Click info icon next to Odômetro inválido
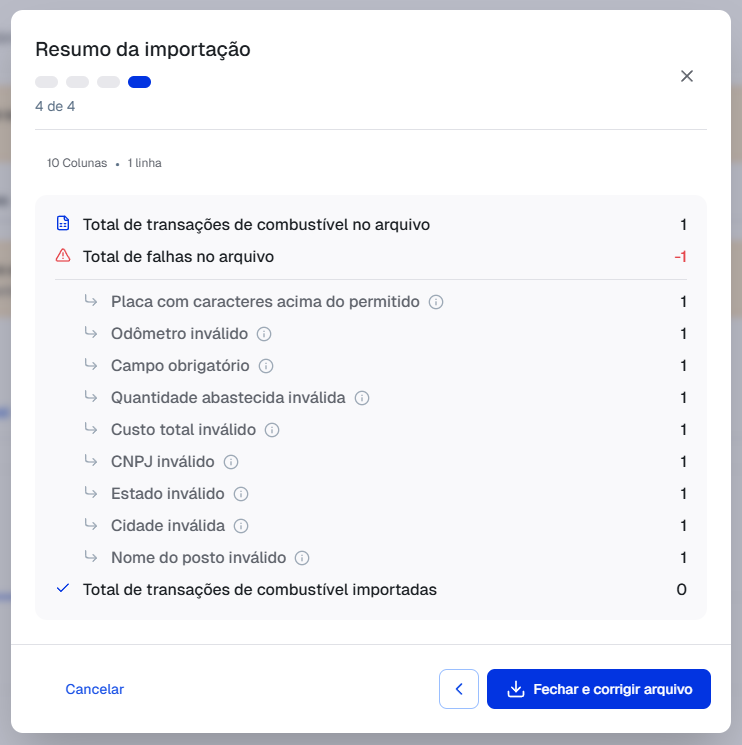This screenshot has width=742, height=745. (264, 334)
